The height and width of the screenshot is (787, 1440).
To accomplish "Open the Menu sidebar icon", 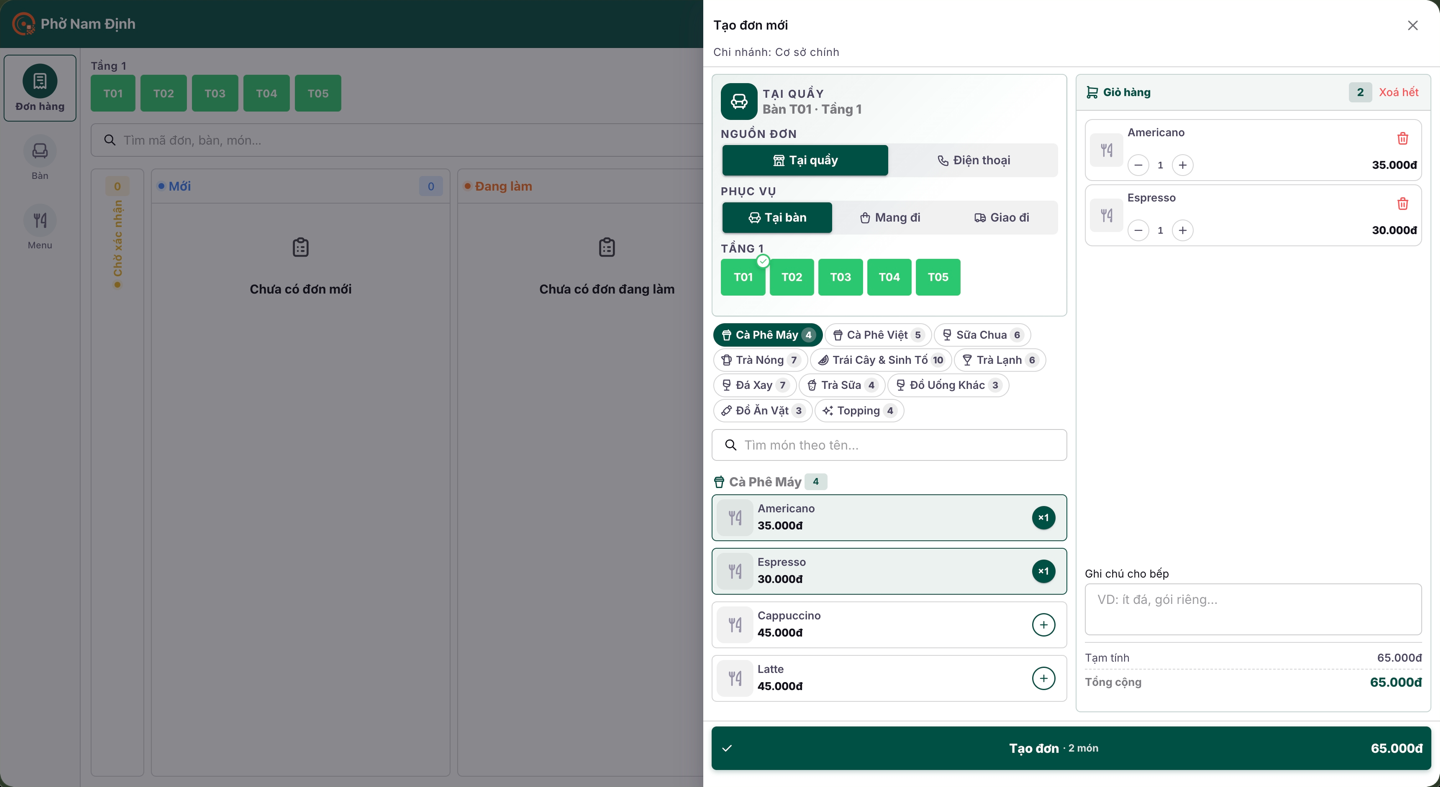I will coord(40,229).
